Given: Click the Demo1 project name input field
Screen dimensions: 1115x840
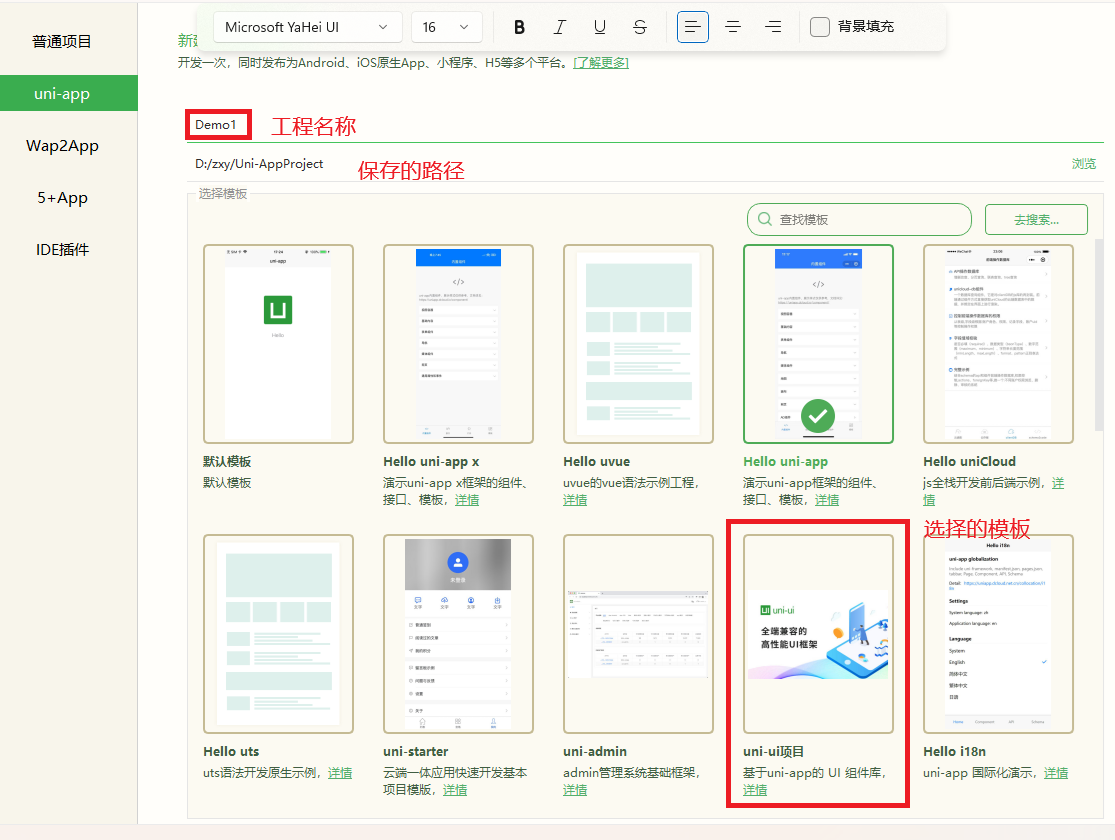Looking at the screenshot, I should 218,124.
